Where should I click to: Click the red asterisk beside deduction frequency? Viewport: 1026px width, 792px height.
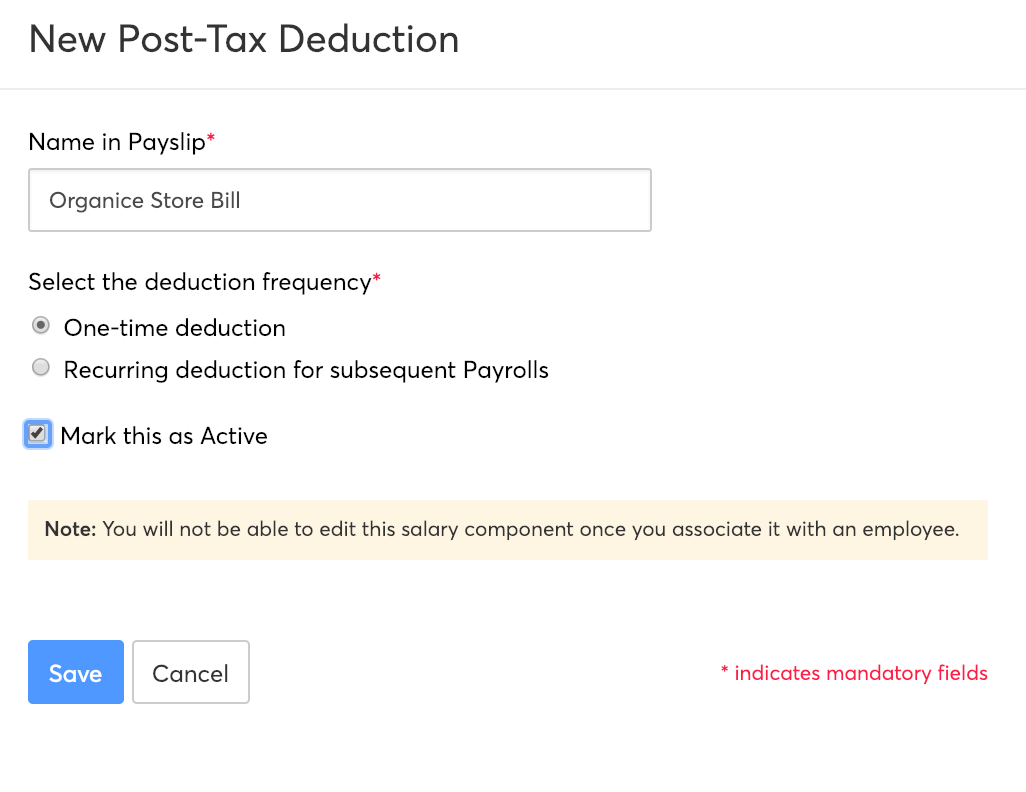coord(377,281)
